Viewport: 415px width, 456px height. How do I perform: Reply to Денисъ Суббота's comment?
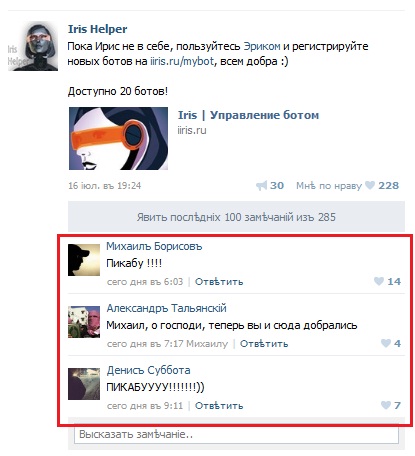tap(219, 406)
